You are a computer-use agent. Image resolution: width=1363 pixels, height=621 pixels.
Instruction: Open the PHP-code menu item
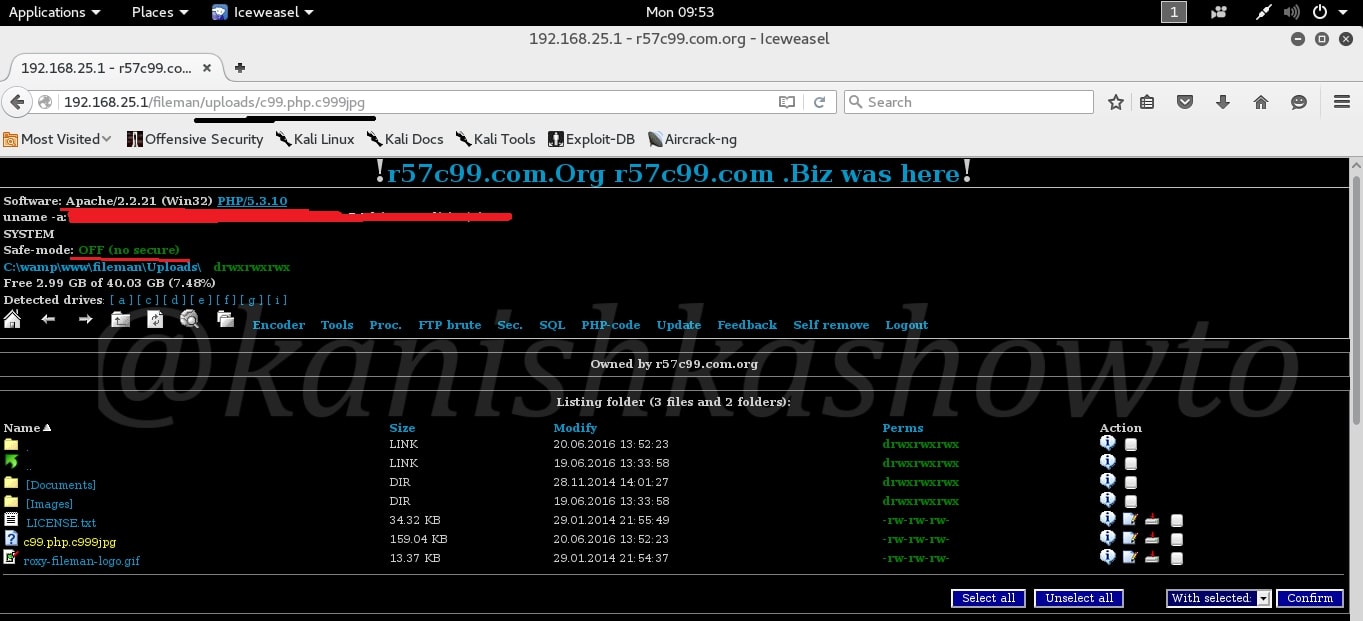(x=611, y=325)
